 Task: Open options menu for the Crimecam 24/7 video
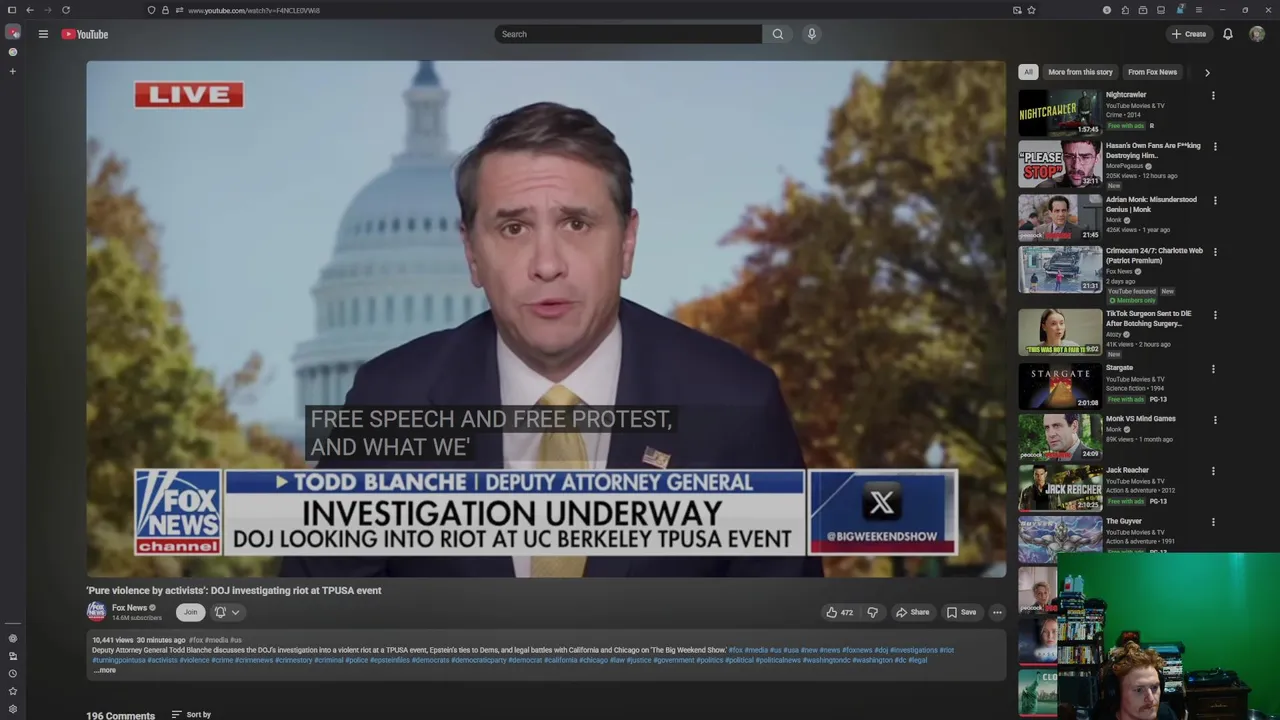pos(1215,252)
